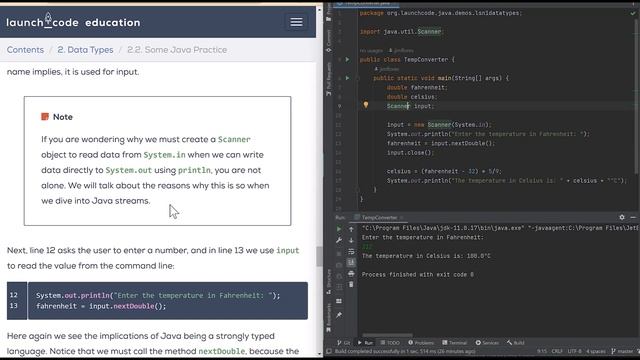Pin the run tab with pin icon
Viewport: 640px width, 360px height.
[339, 315]
